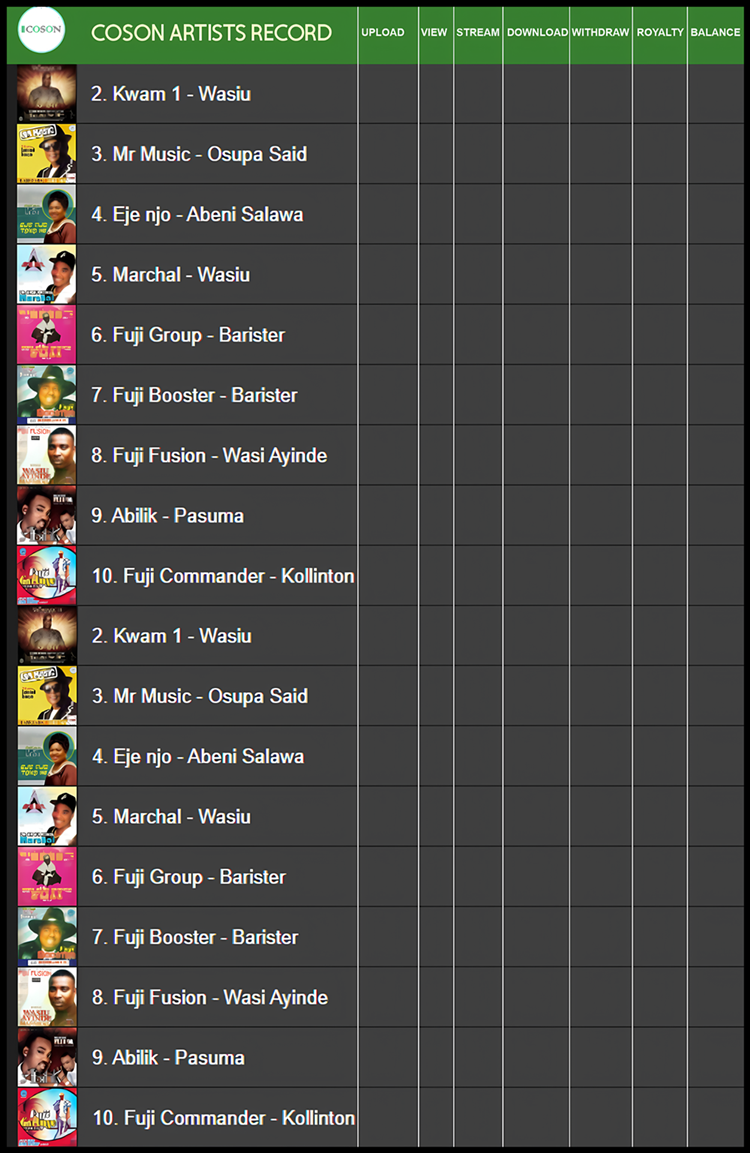
Task: Click first Fuji Group pink album cover
Action: tap(47, 335)
